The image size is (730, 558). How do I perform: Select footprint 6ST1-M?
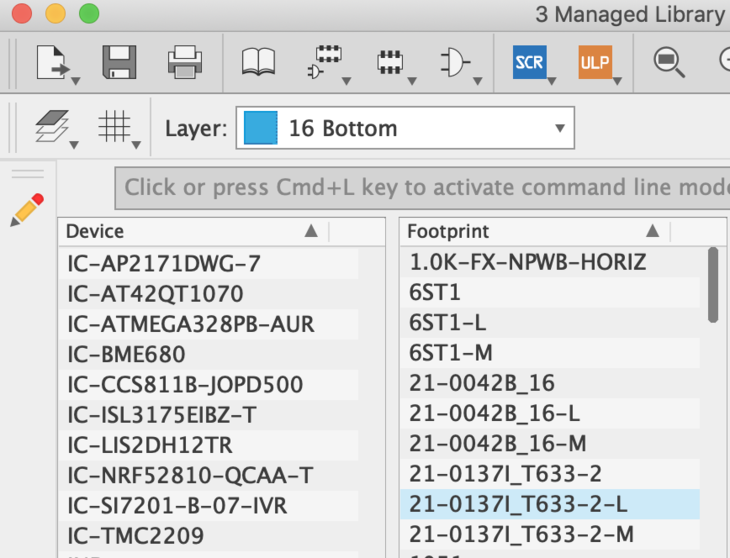point(550,353)
